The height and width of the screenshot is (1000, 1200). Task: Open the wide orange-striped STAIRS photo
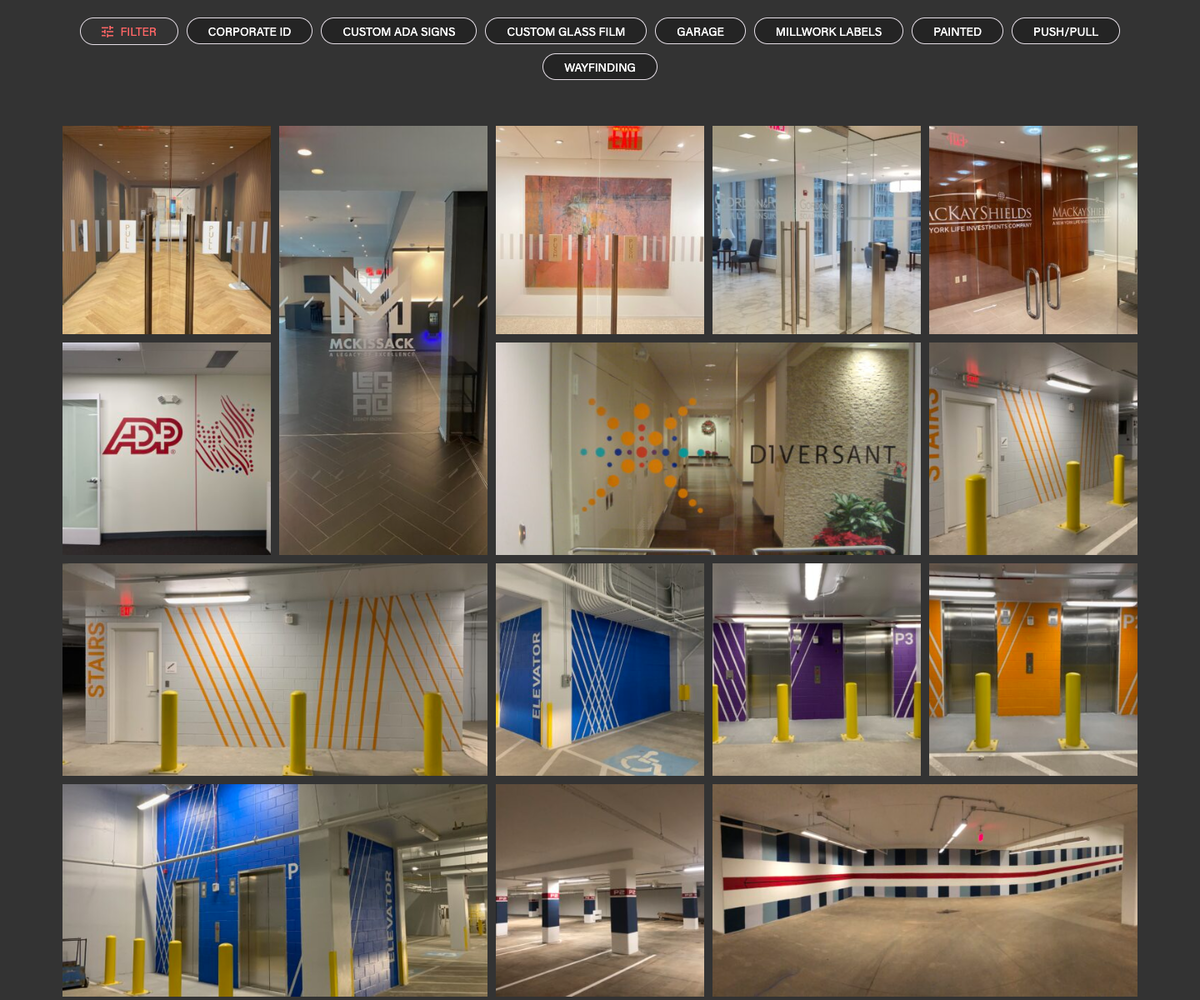(275, 670)
